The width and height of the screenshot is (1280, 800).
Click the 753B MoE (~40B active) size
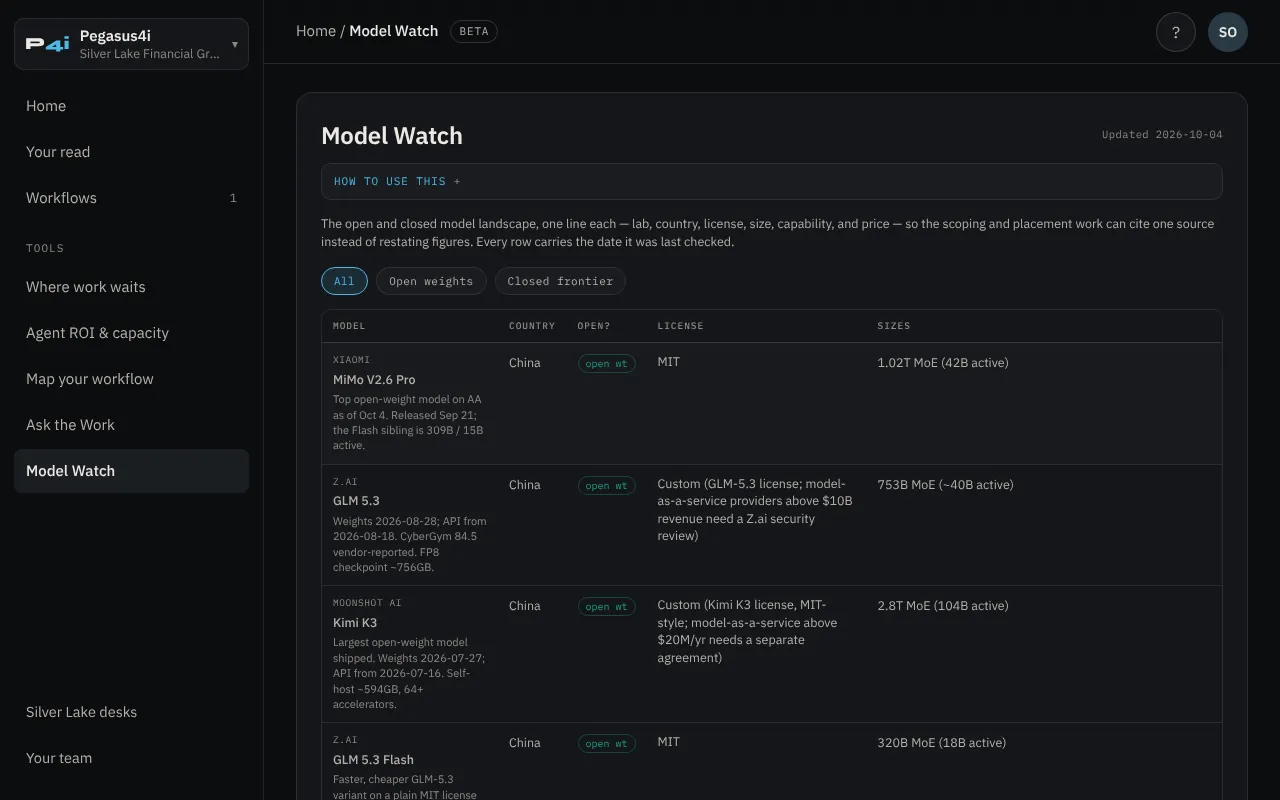[945, 485]
